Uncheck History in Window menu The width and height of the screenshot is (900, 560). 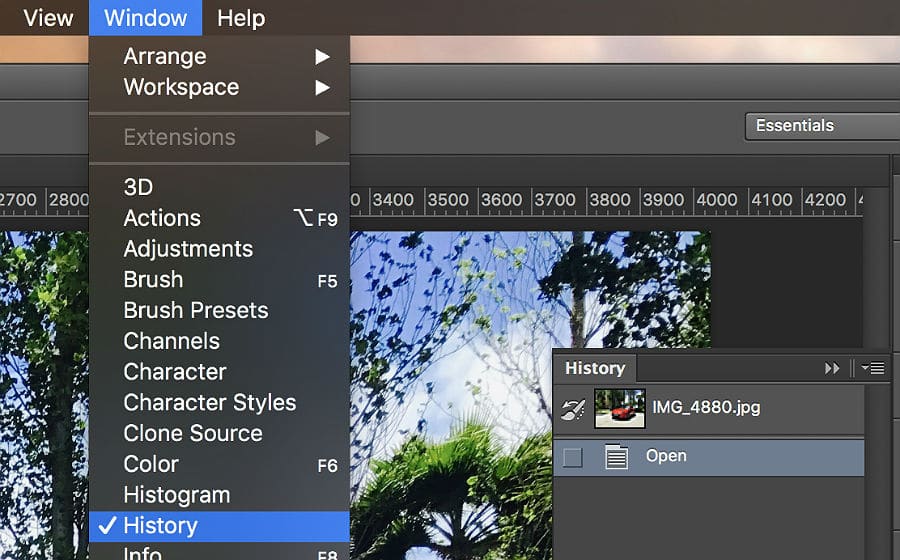pos(219,526)
